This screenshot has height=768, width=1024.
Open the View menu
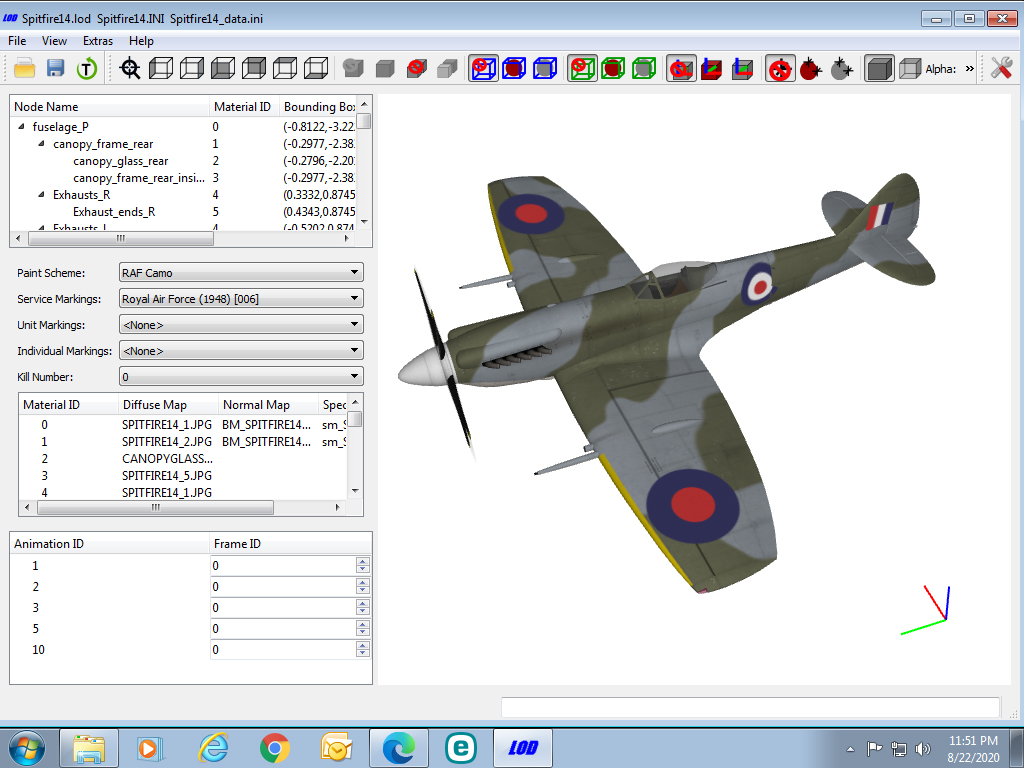[54, 40]
